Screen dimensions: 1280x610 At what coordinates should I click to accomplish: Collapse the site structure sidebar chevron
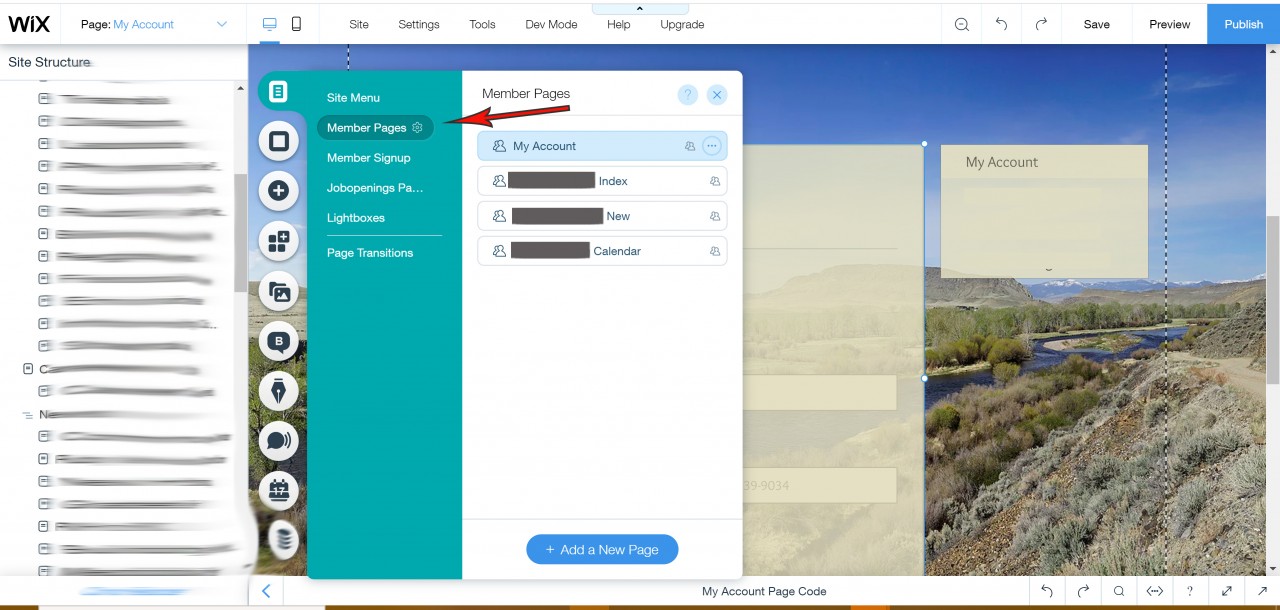coord(266,591)
